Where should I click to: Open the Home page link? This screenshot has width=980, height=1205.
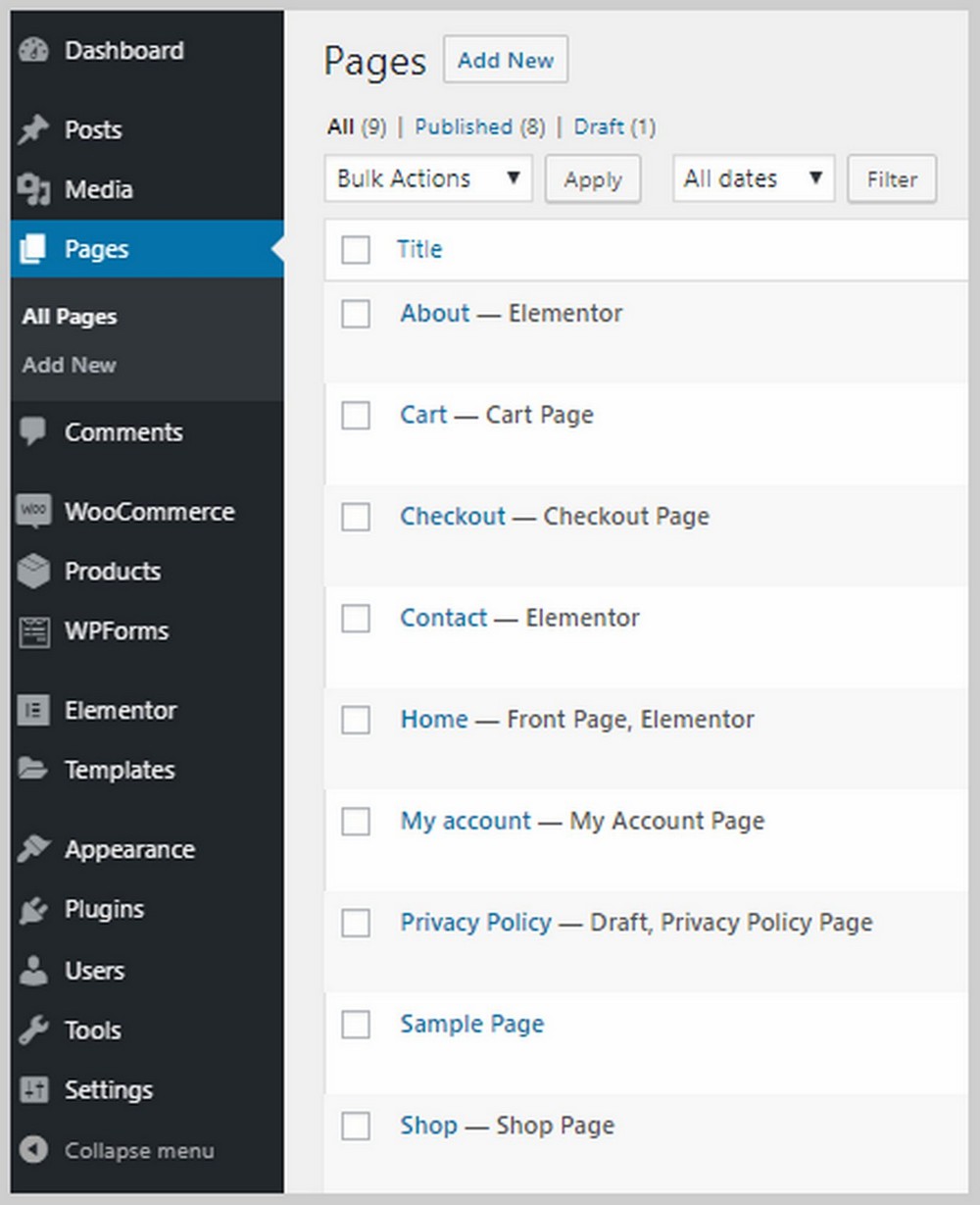pyautogui.click(x=433, y=719)
